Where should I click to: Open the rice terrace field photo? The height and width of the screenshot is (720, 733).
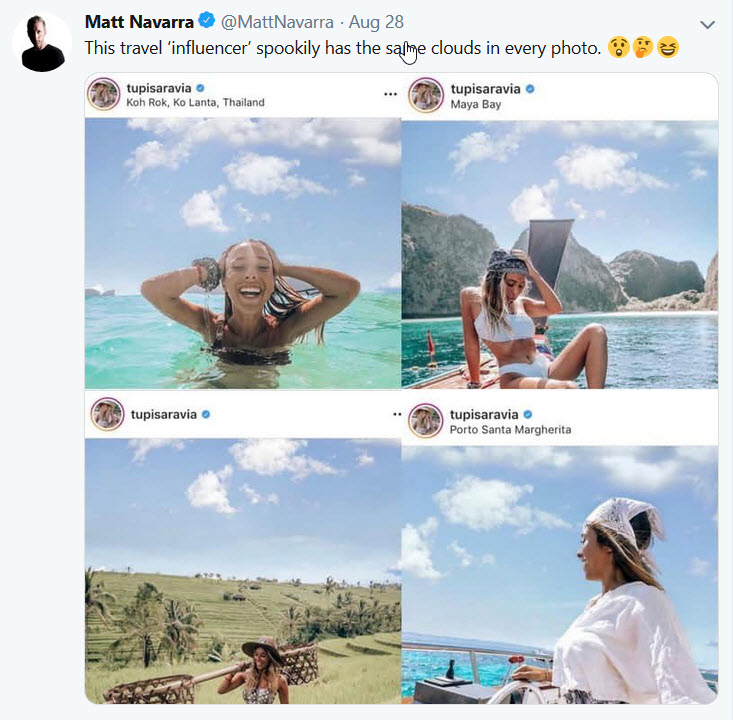(242, 570)
